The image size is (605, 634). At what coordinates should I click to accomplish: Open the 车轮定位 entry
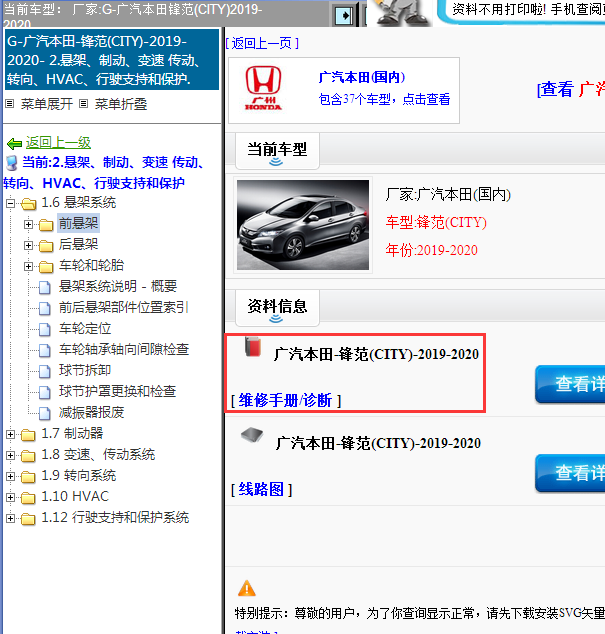[x=85, y=328]
